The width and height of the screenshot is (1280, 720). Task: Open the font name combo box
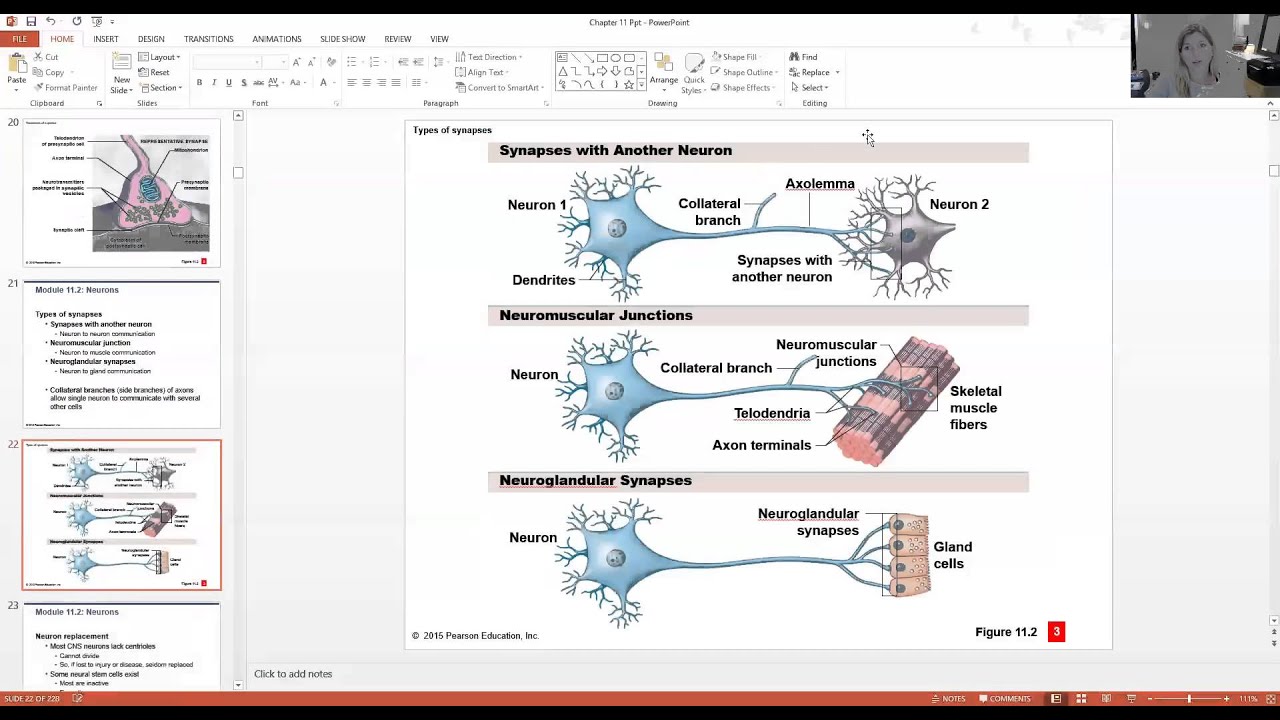(227, 62)
